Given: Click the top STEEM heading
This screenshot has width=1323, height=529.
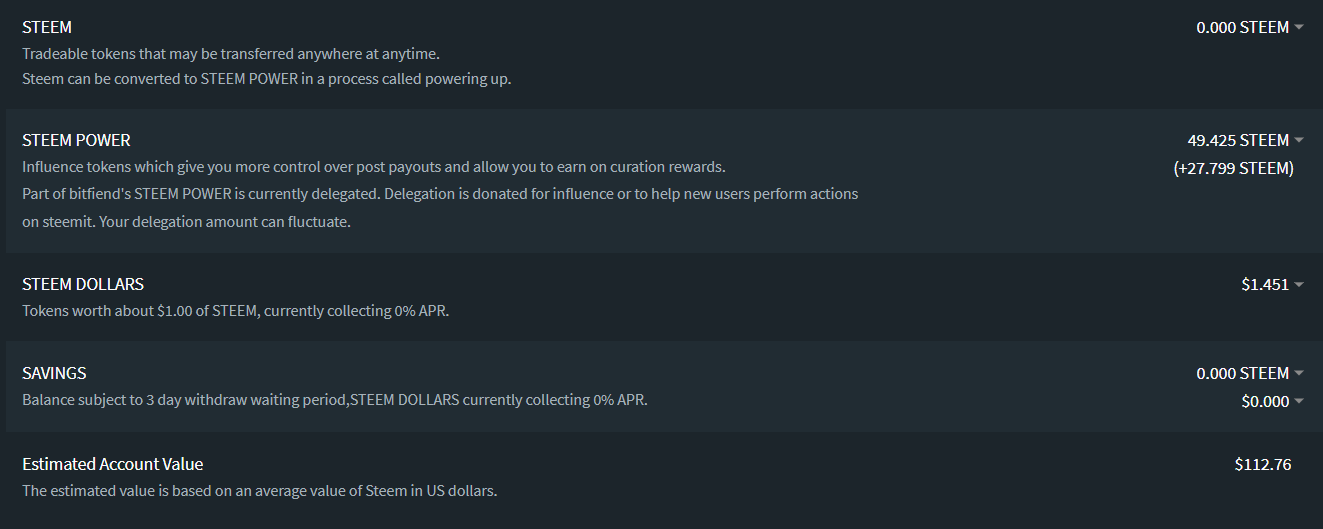Looking at the screenshot, I should [x=47, y=27].
